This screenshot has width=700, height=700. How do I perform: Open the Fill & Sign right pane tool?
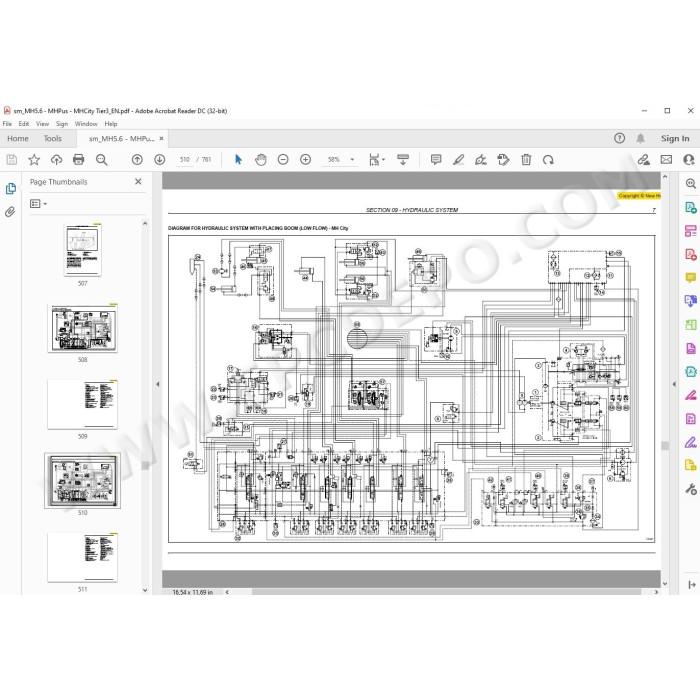point(691,442)
